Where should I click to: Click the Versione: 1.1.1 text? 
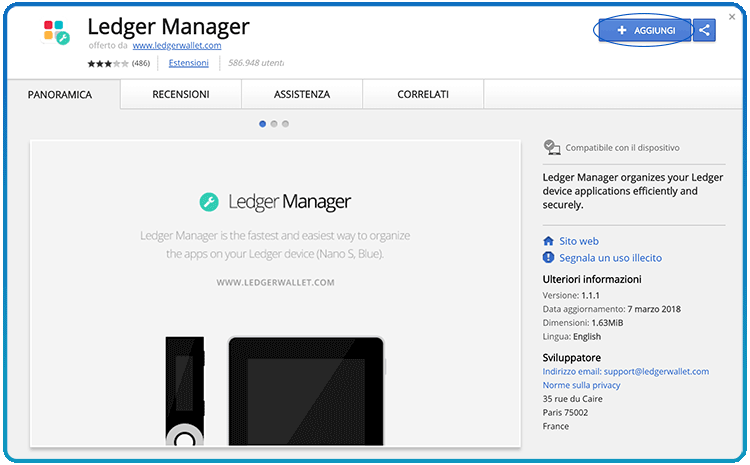[571, 296]
